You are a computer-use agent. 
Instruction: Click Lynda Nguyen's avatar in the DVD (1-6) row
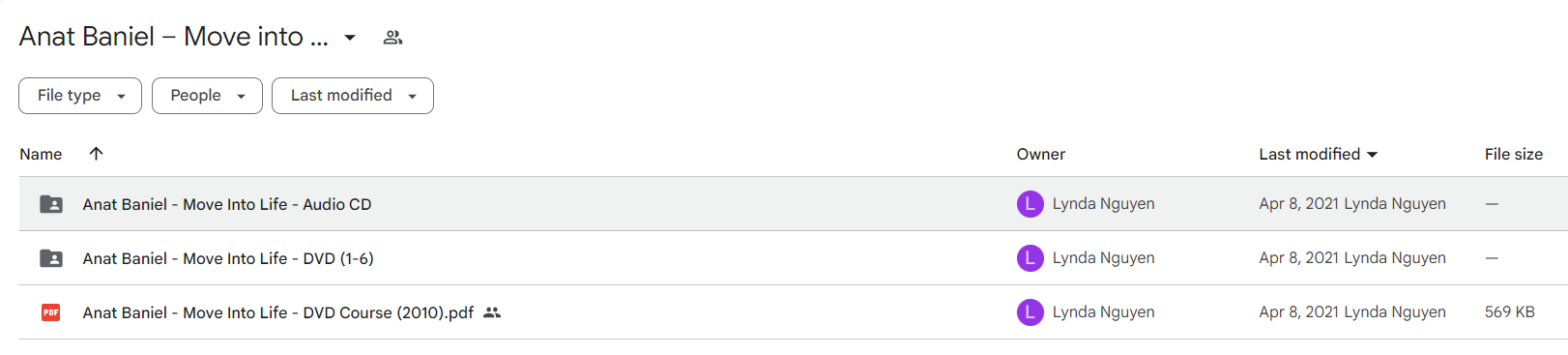pyautogui.click(x=1030, y=258)
